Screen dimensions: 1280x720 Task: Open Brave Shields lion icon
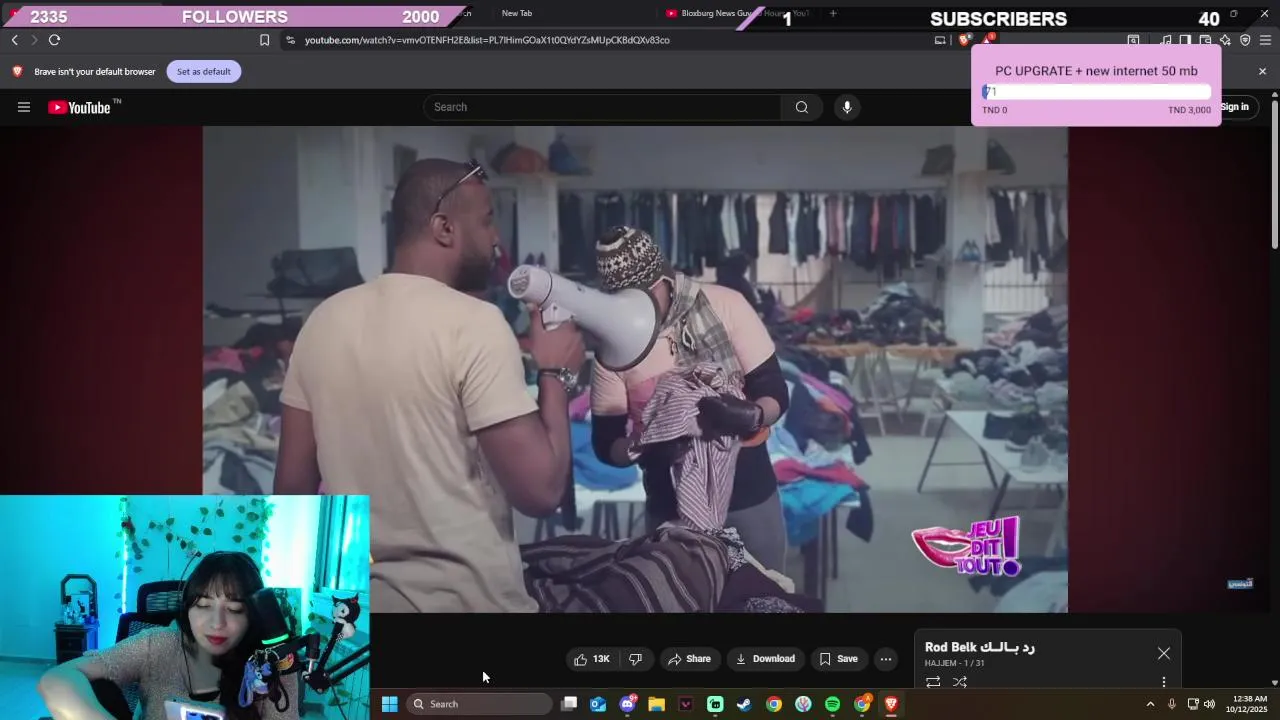pyautogui.click(x=964, y=40)
